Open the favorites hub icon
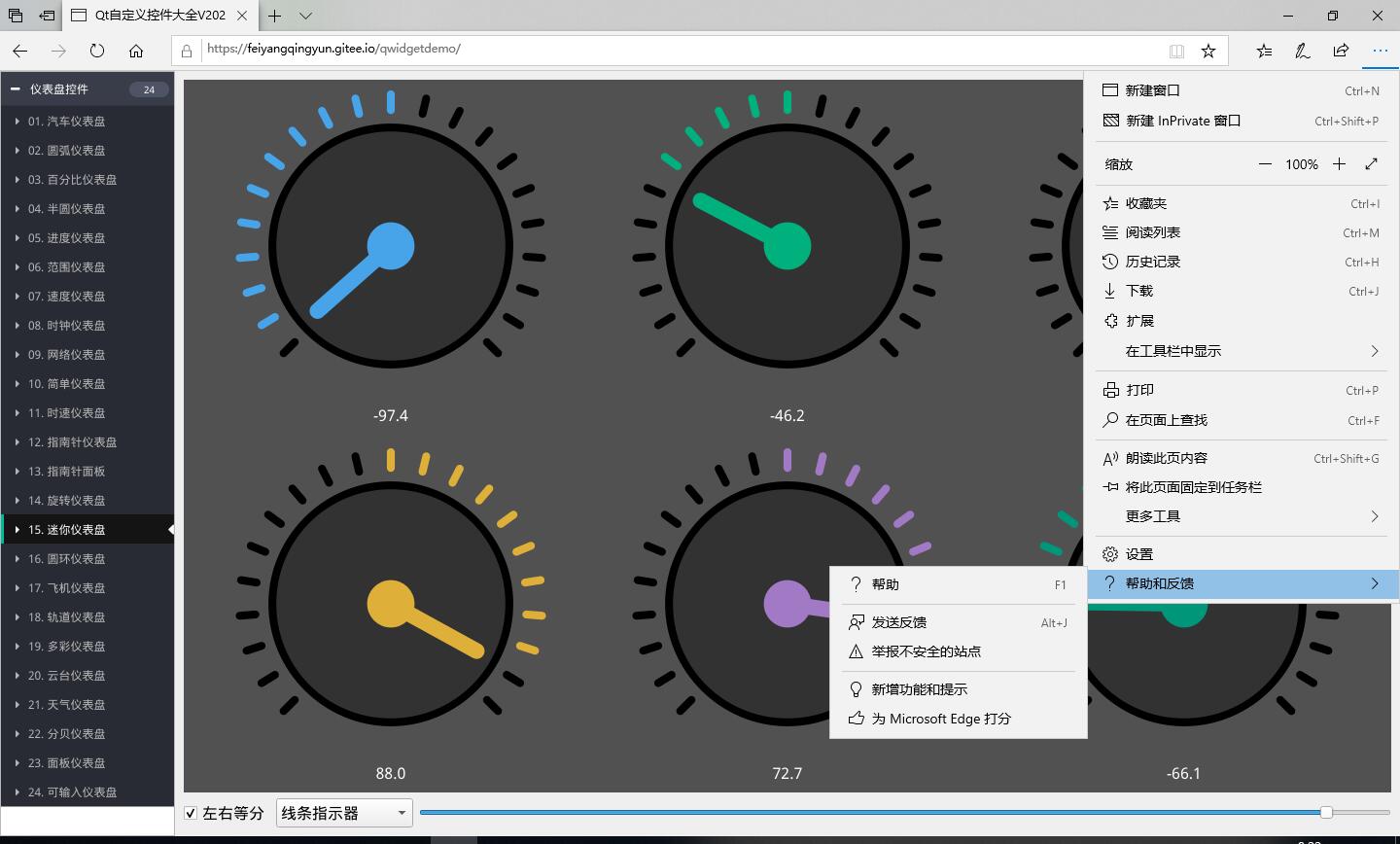Image resolution: width=1400 pixels, height=844 pixels. 1264,51
